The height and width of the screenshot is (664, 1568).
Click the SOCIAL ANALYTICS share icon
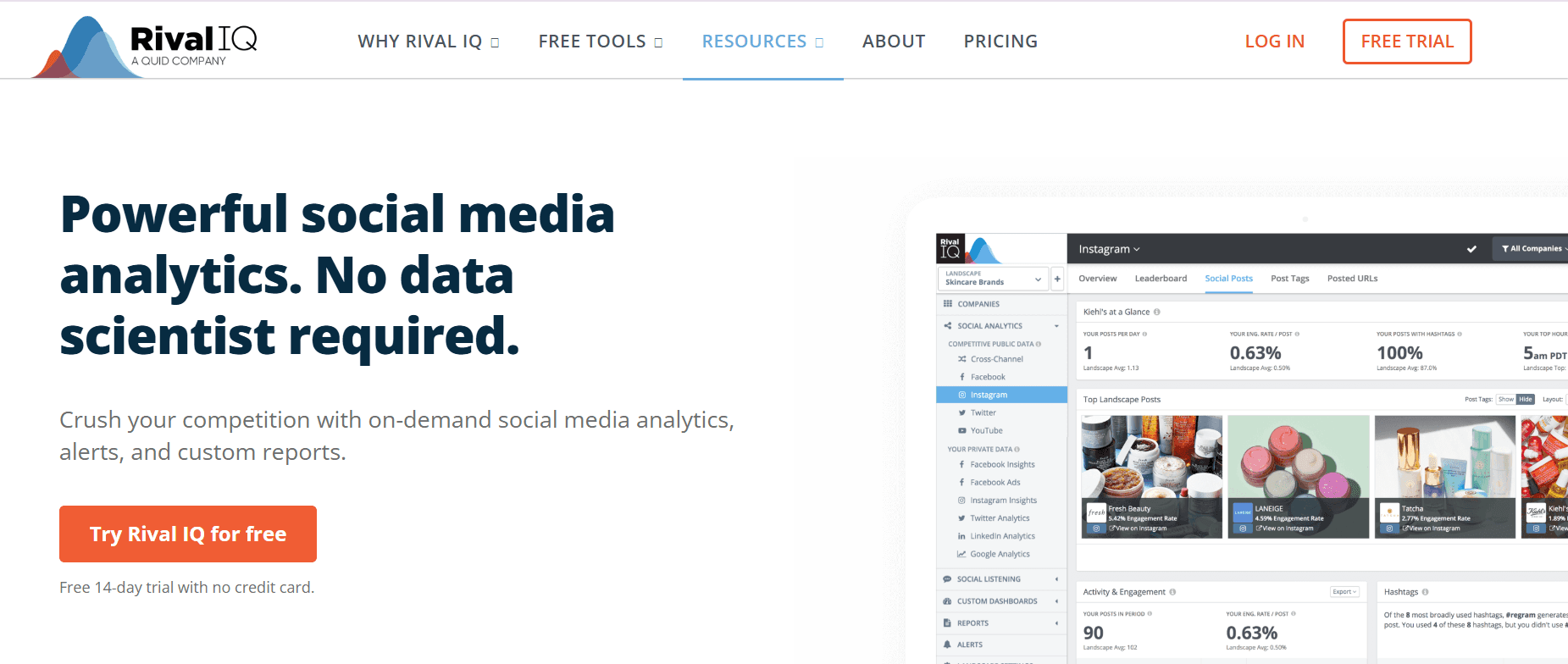(x=948, y=326)
